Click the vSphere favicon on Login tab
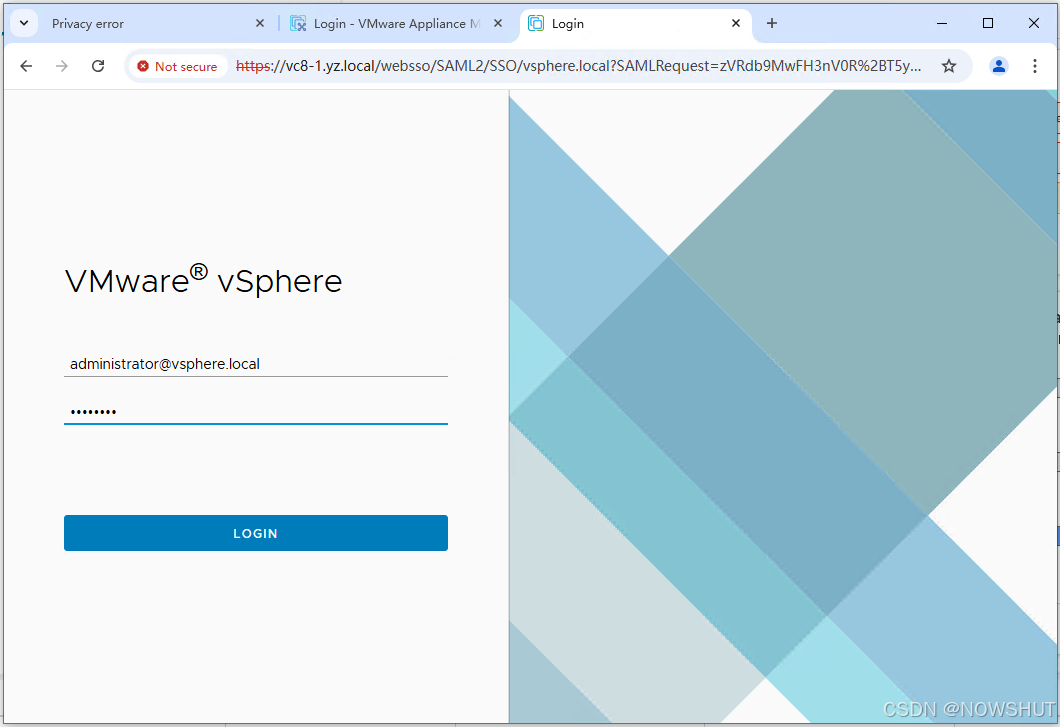Viewport: 1060px width, 727px height. pyautogui.click(x=536, y=23)
